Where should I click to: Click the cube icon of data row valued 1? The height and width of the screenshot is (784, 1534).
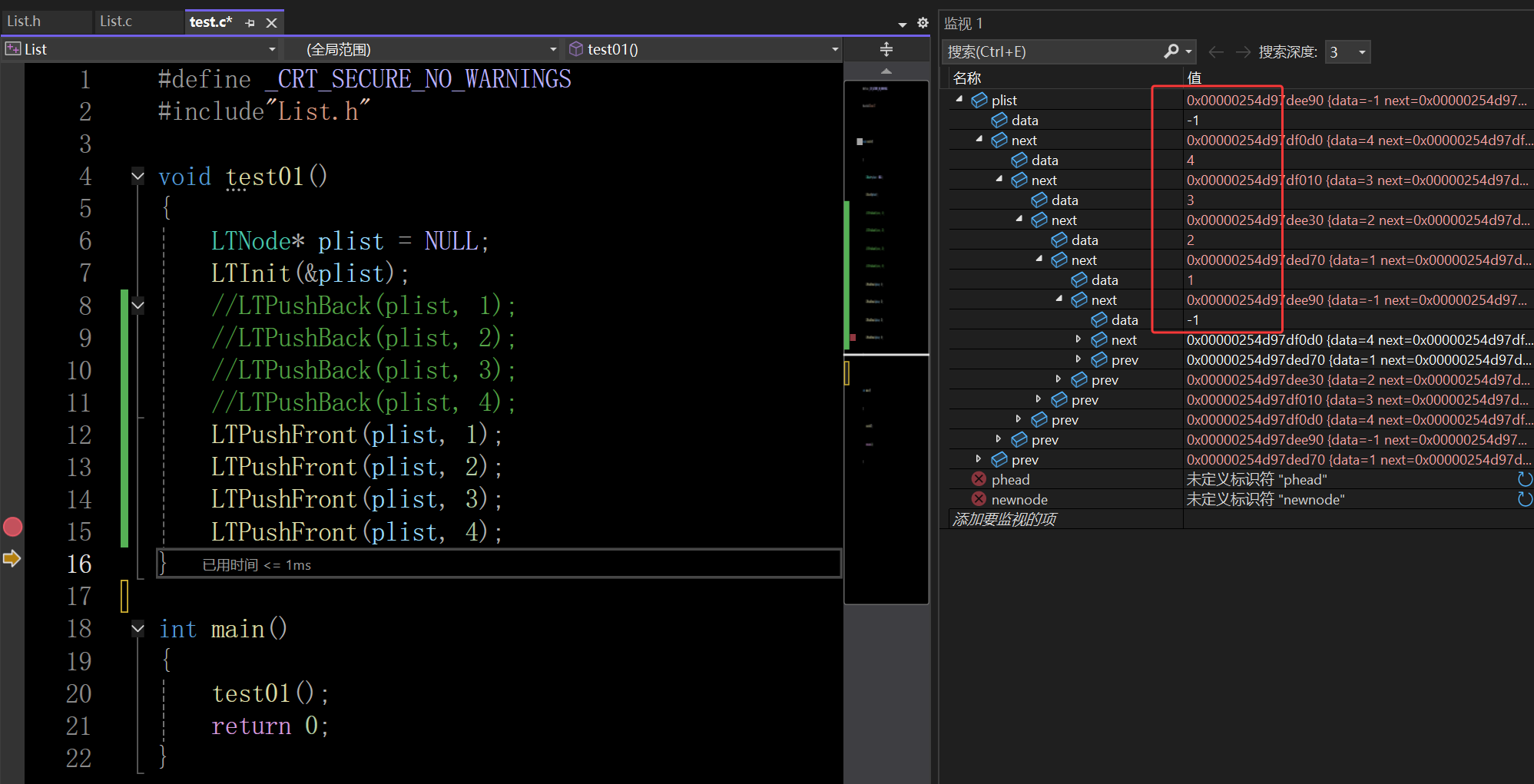(1079, 280)
